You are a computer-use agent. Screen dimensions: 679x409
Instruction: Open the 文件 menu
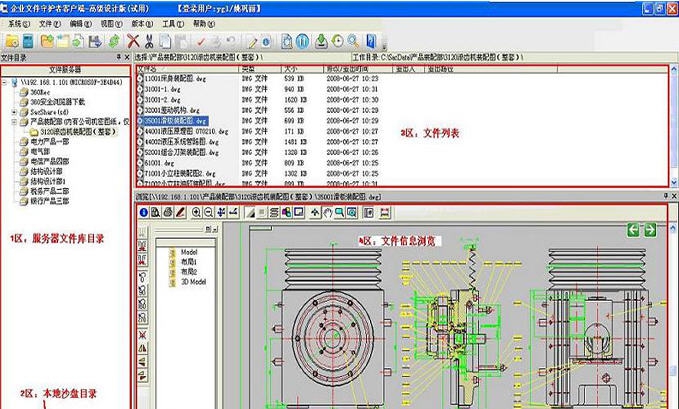click(50, 24)
